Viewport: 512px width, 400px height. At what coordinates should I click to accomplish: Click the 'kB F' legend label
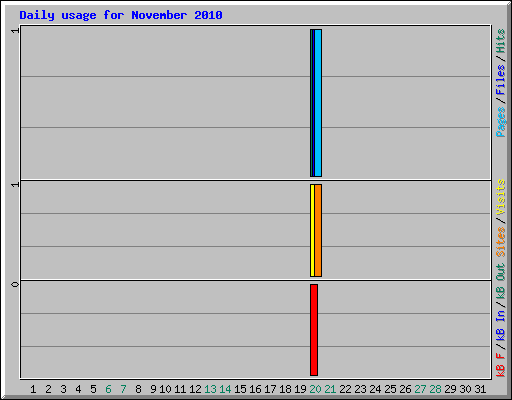pos(501,365)
